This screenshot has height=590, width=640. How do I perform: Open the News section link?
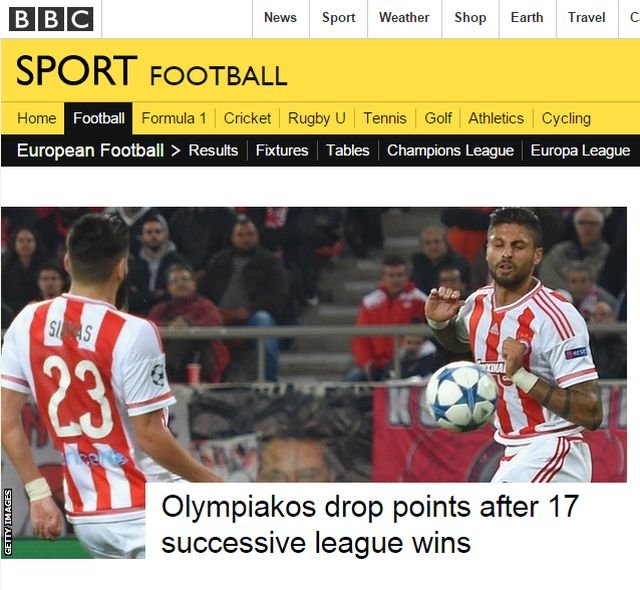[x=280, y=18]
